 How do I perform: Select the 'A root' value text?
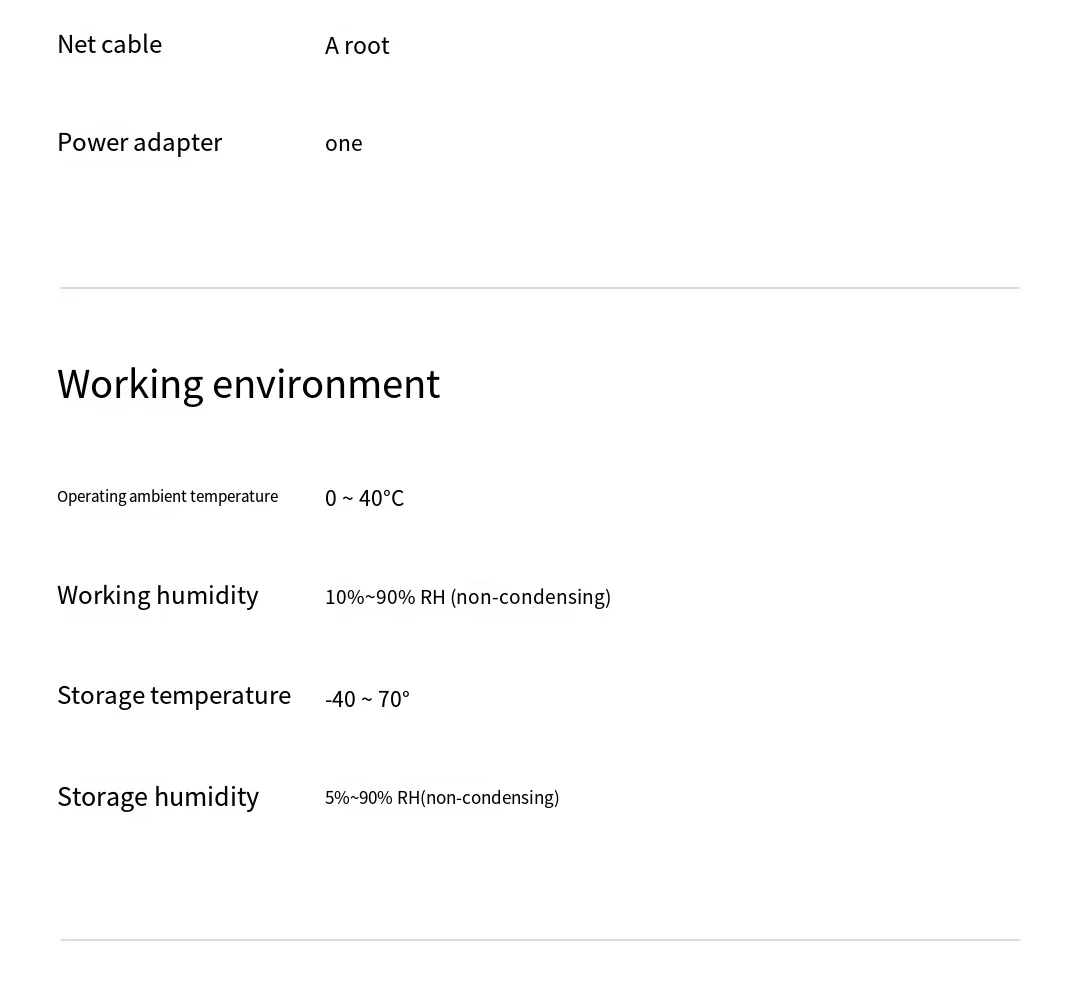point(357,46)
